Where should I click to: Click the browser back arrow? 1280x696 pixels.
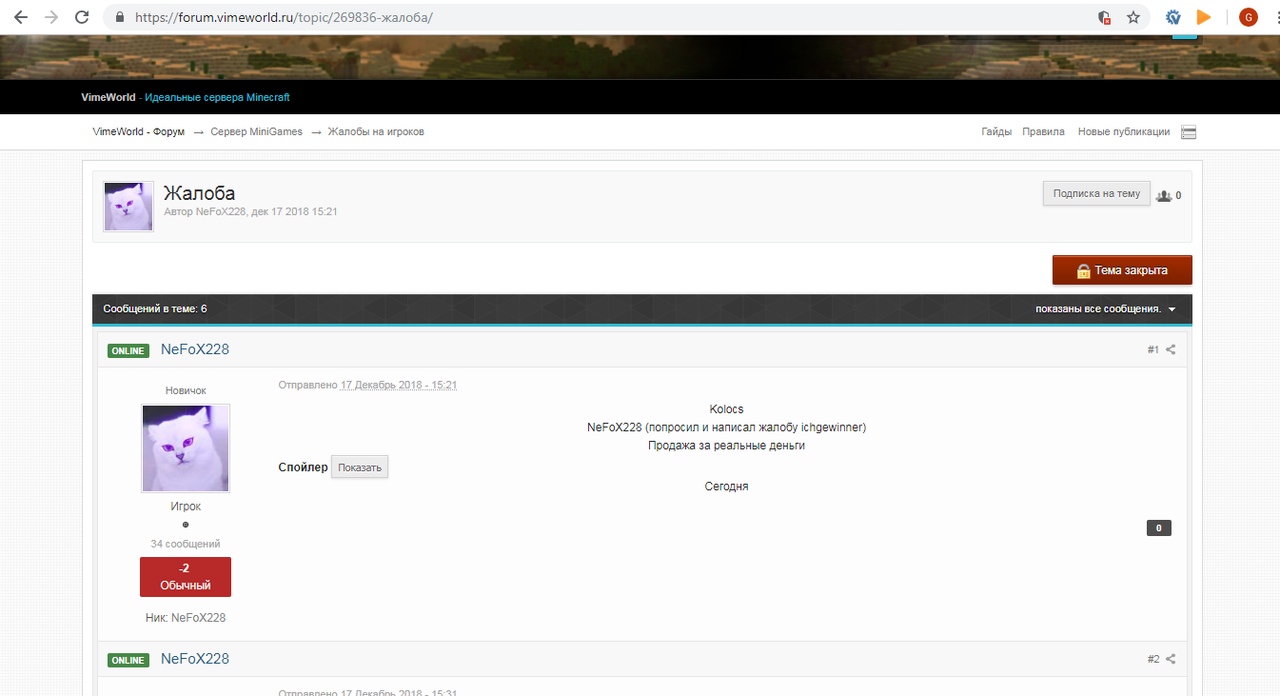21,17
